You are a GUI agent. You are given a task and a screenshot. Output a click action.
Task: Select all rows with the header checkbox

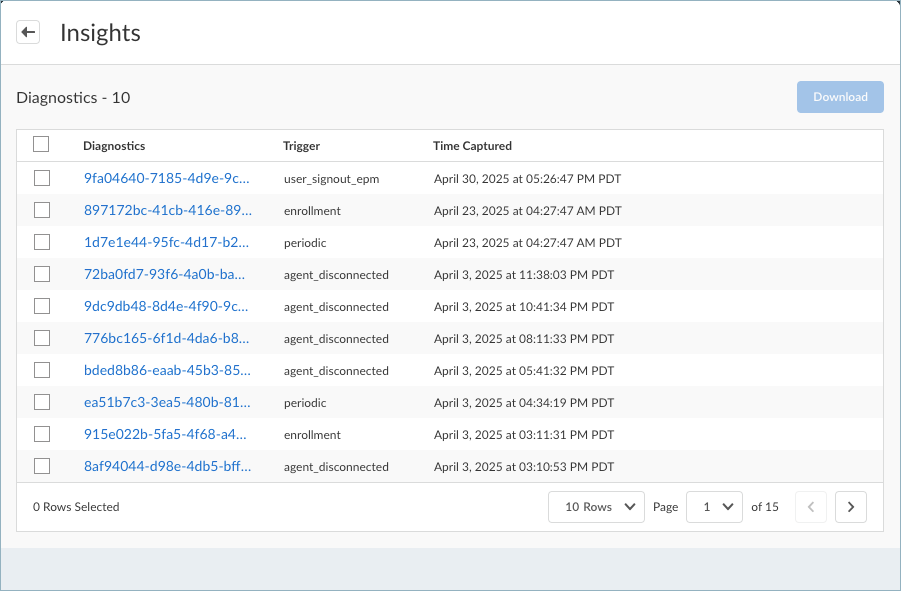(x=41, y=144)
